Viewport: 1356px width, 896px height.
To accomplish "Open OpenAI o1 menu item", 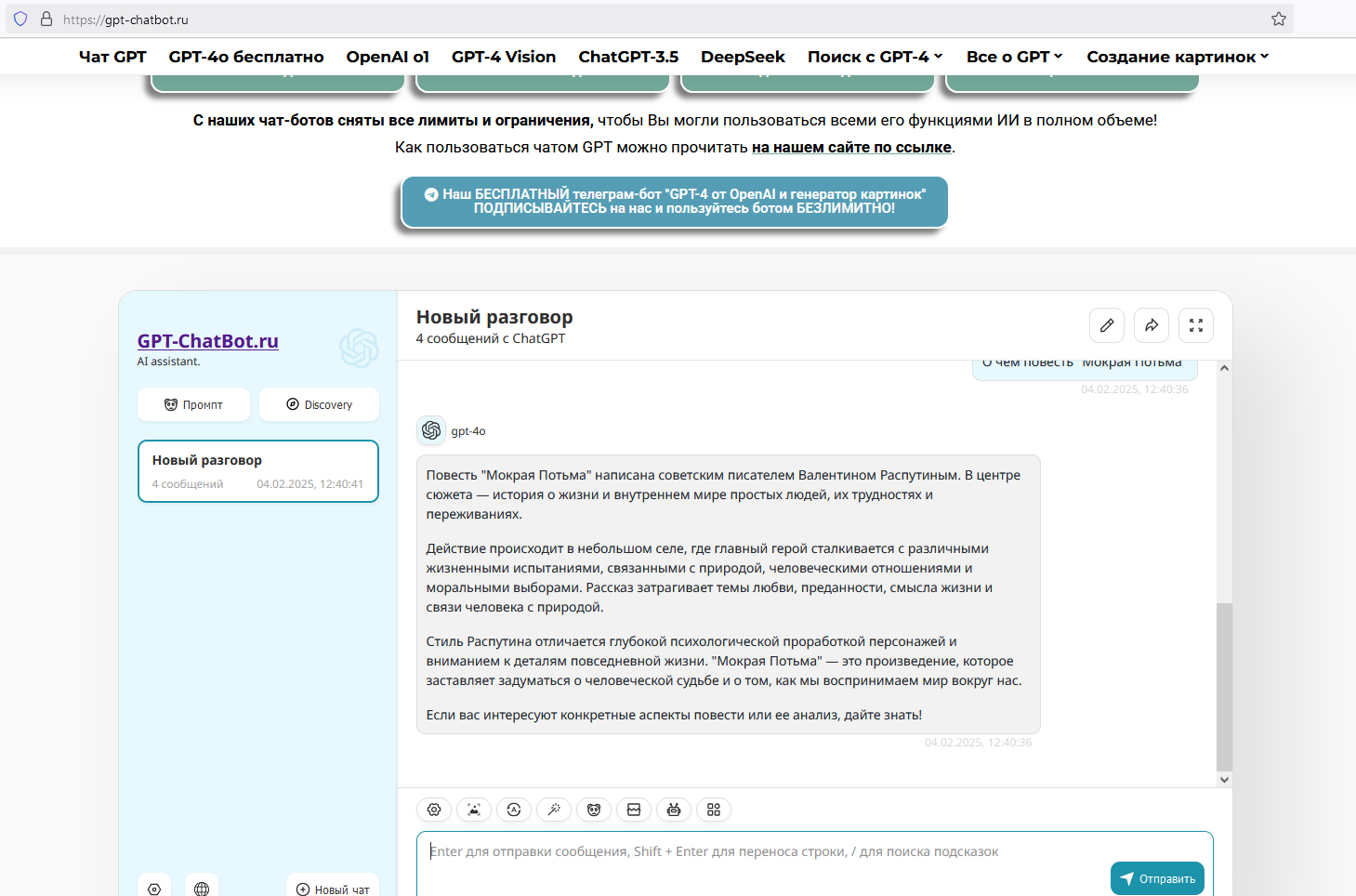I will tap(388, 57).
